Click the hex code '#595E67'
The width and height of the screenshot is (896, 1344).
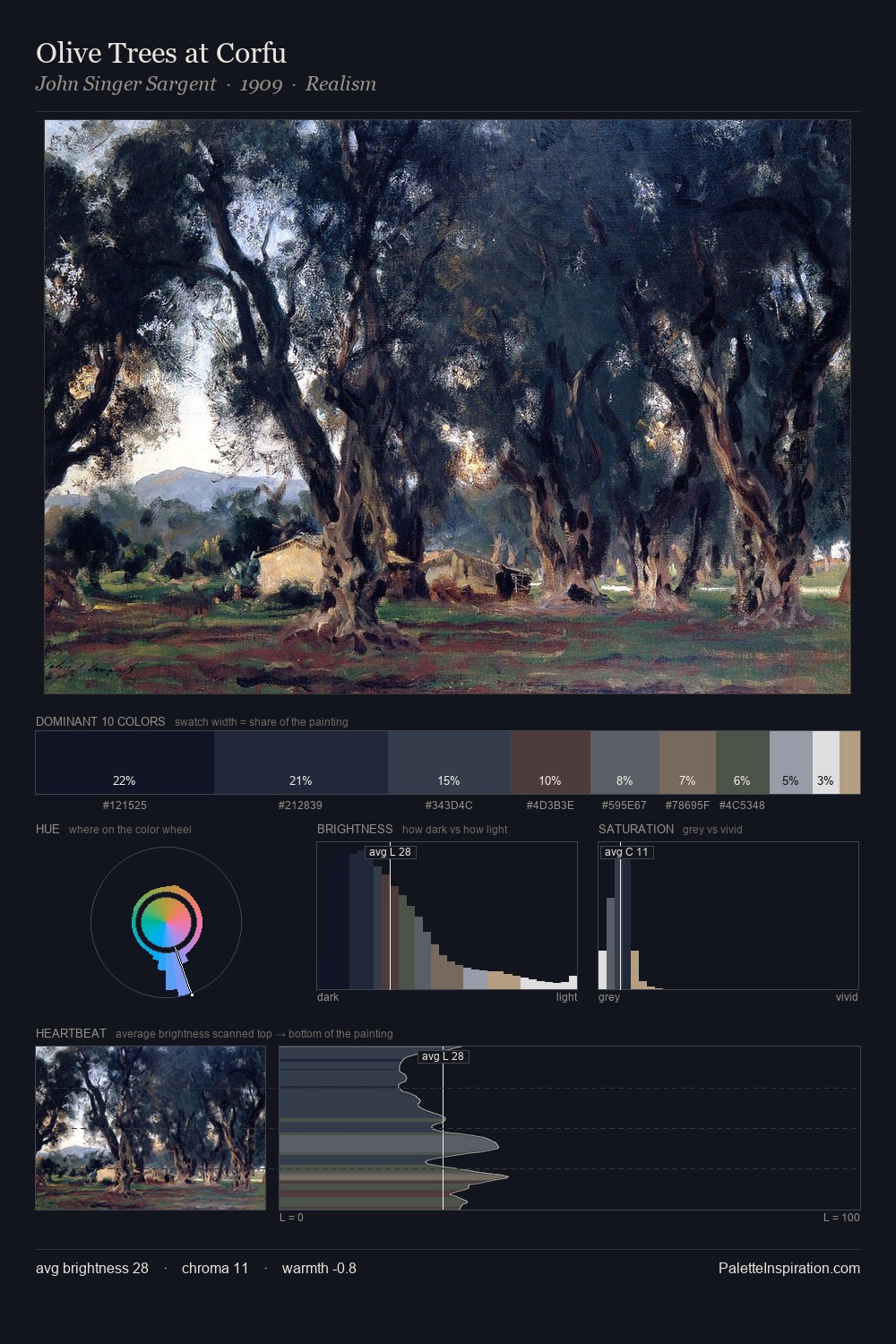[x=625, y=806]
